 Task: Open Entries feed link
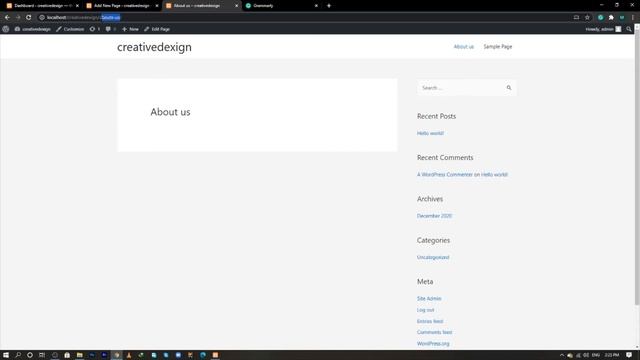[x=430, y=321]
